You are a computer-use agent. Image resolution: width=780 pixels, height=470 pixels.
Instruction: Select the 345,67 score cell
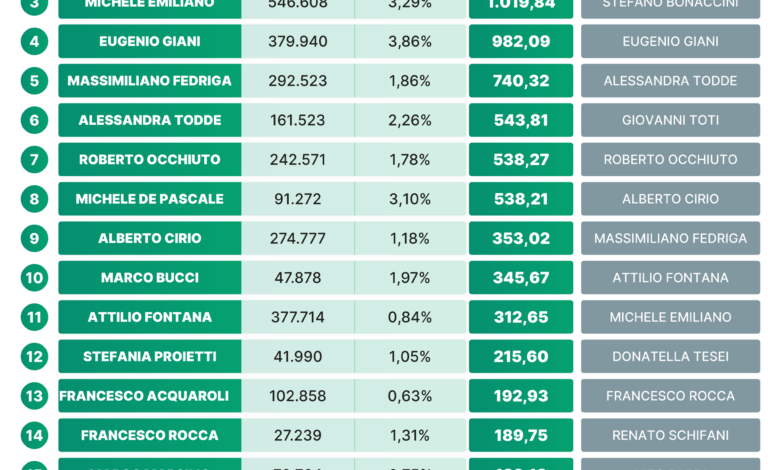(521, 278)
